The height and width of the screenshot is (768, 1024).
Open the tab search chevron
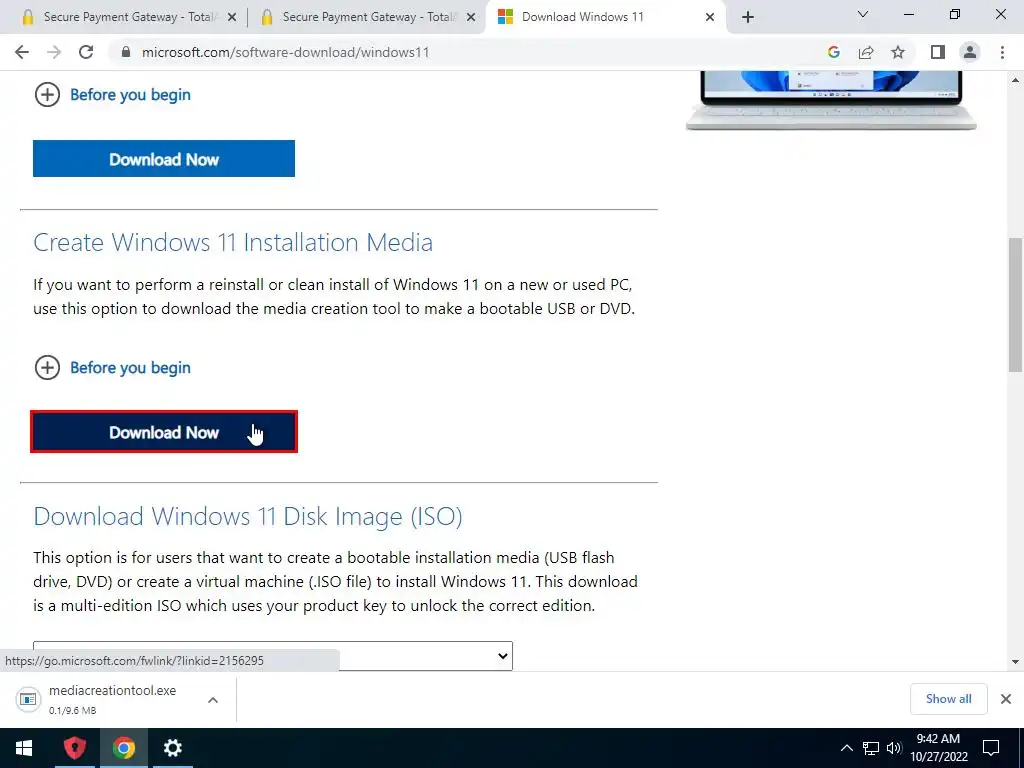863,14
